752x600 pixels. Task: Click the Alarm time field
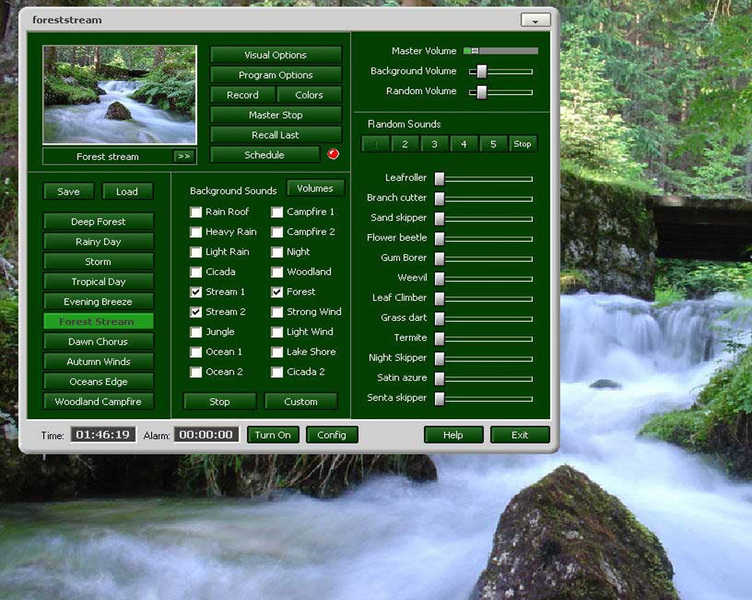pyautogui.click(x=206, y=435)
